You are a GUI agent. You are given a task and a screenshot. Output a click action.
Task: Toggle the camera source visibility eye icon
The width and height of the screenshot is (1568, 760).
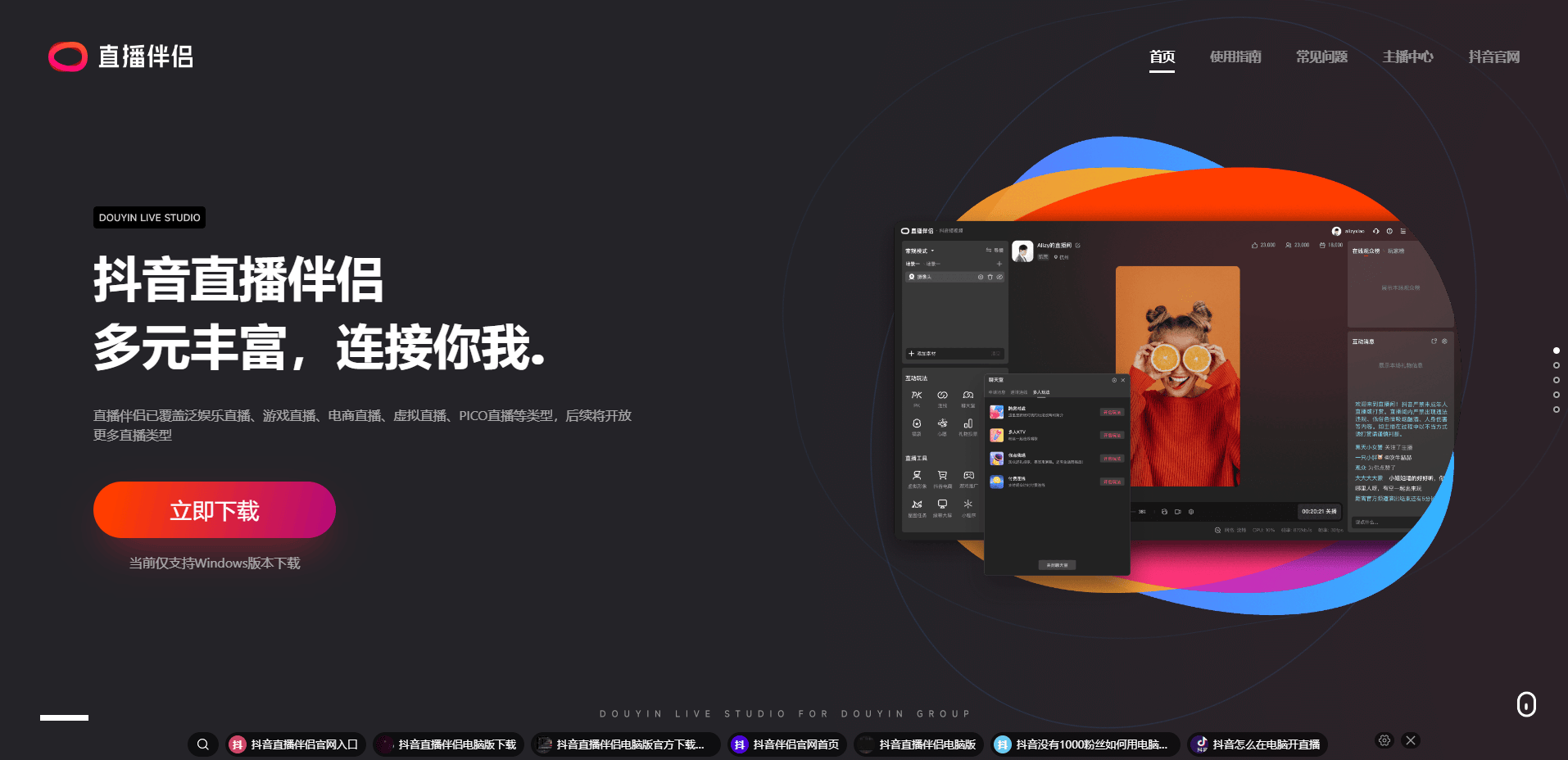coord(999,277)
